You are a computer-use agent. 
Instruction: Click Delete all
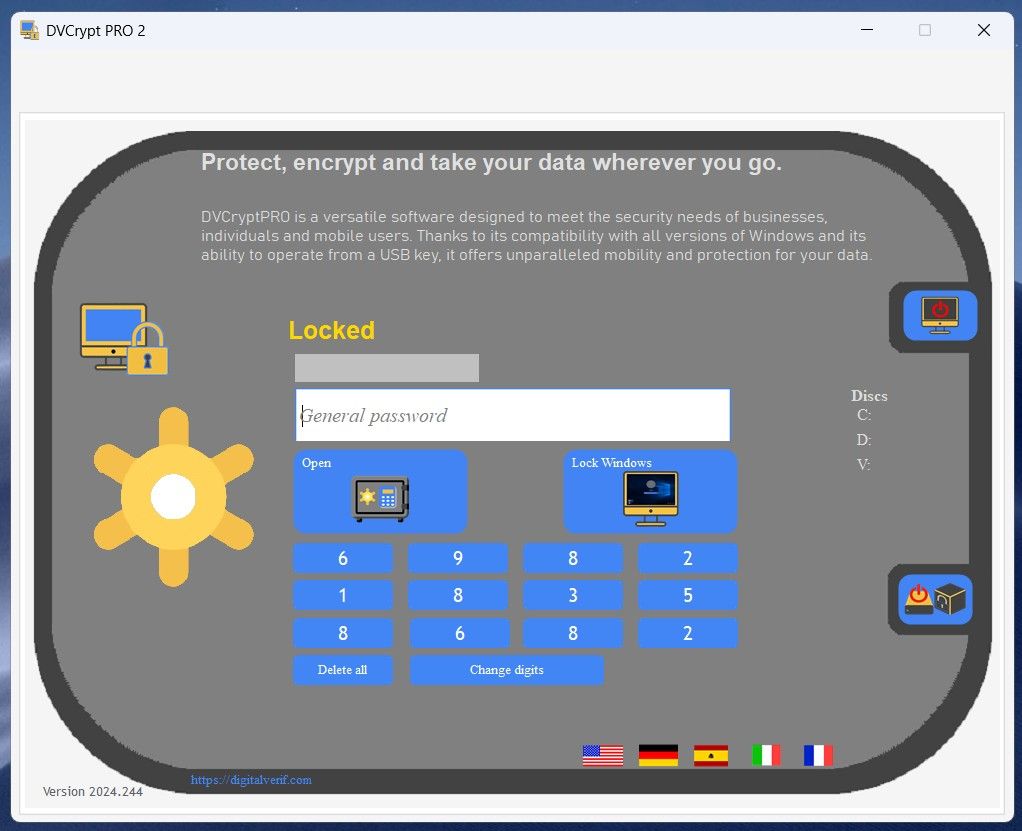[343, 670]
